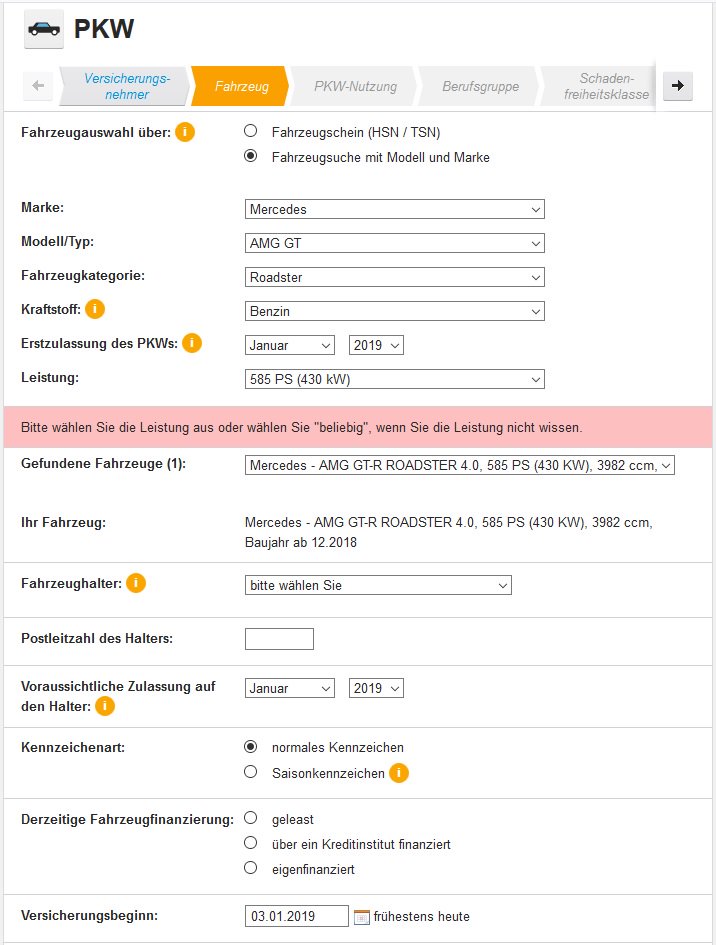
Task: Open the Fahrzeughalter dropdown
Action: (378, 585)
